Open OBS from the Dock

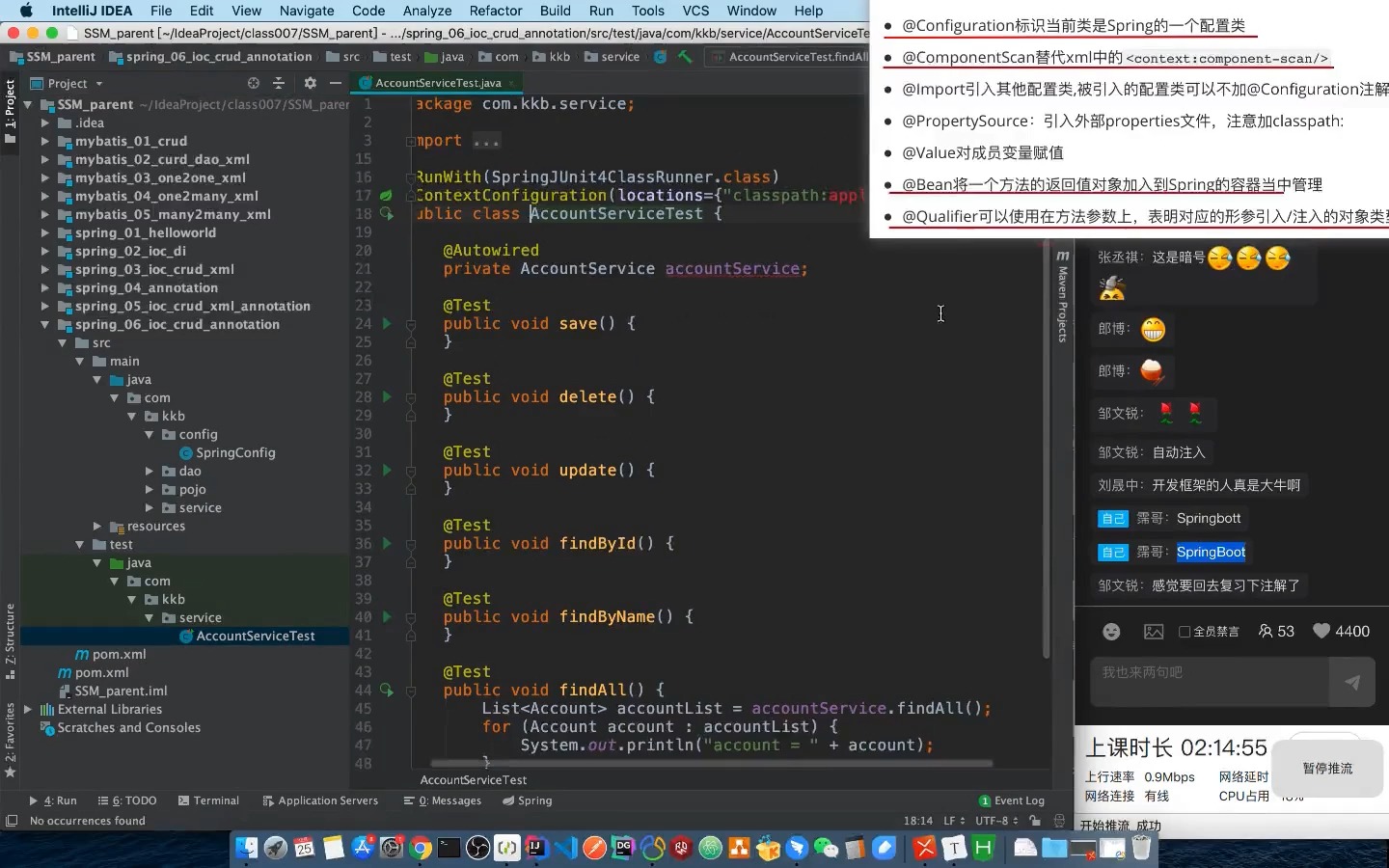pyautogui.click(x=477, y=848)
